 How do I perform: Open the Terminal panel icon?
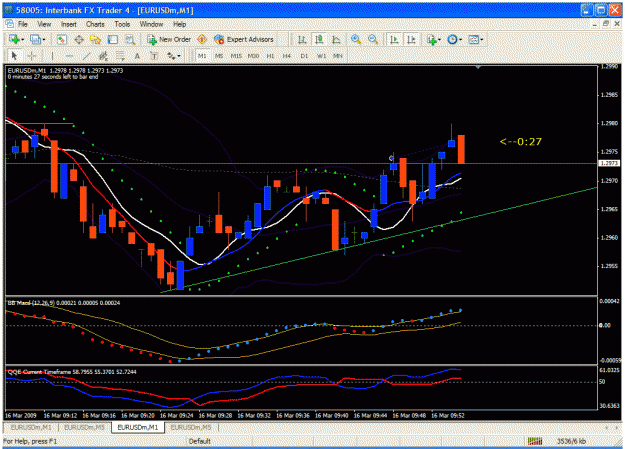(x=113, y=39)
